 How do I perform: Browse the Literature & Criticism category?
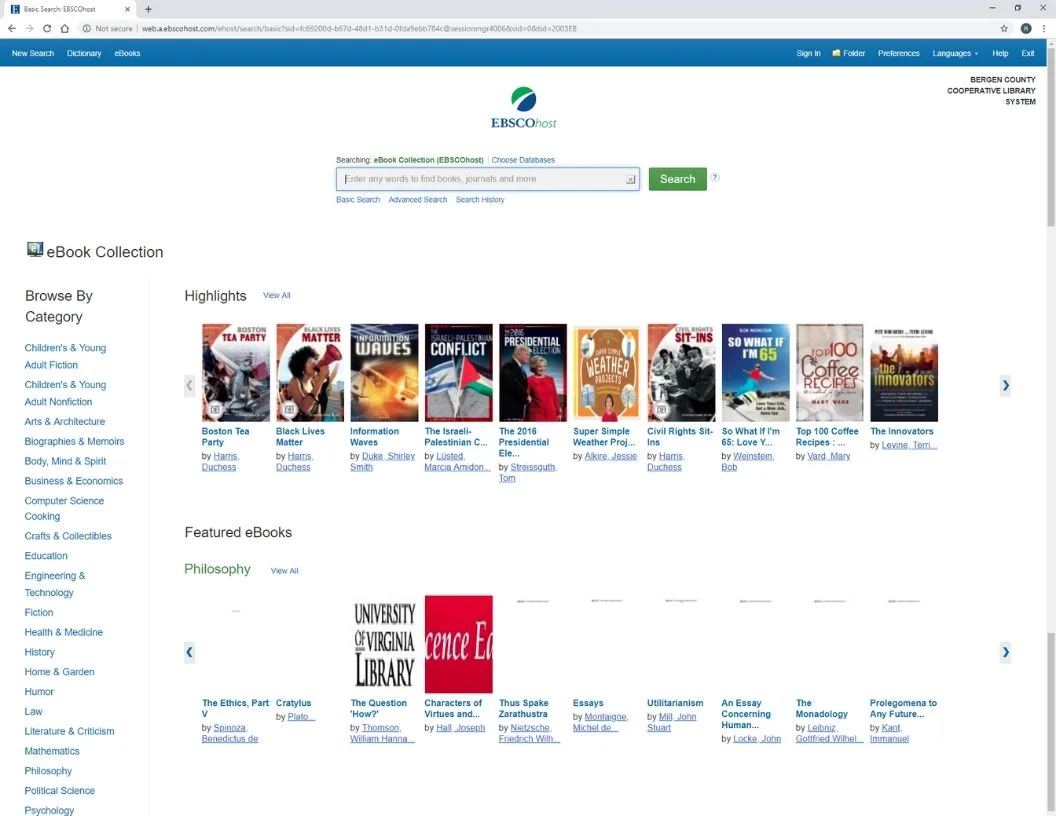69,731
